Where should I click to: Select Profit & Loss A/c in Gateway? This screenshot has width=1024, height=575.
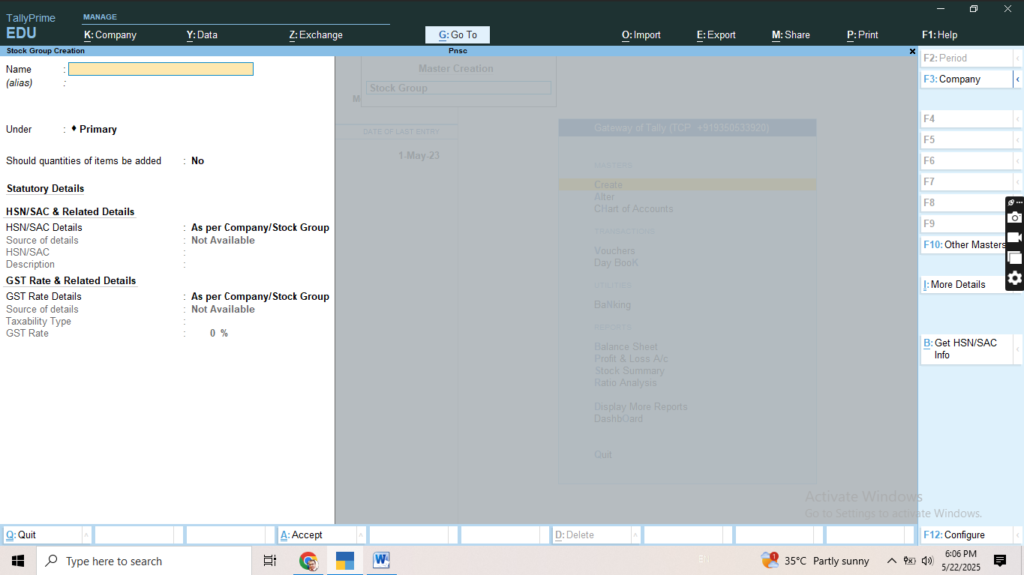631,359
